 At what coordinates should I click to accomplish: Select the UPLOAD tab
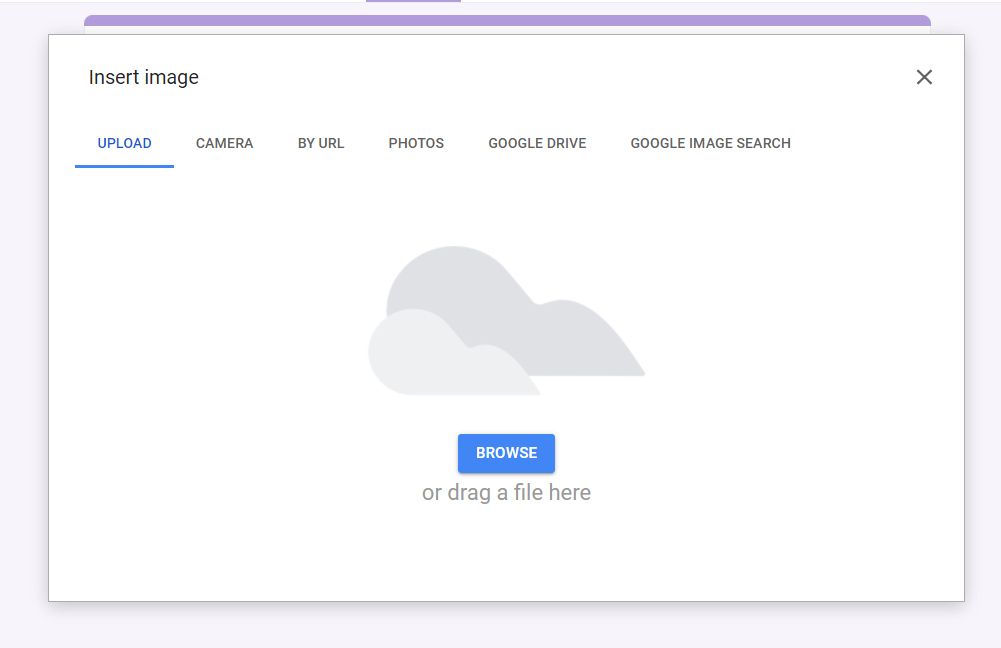click(124, 143)
